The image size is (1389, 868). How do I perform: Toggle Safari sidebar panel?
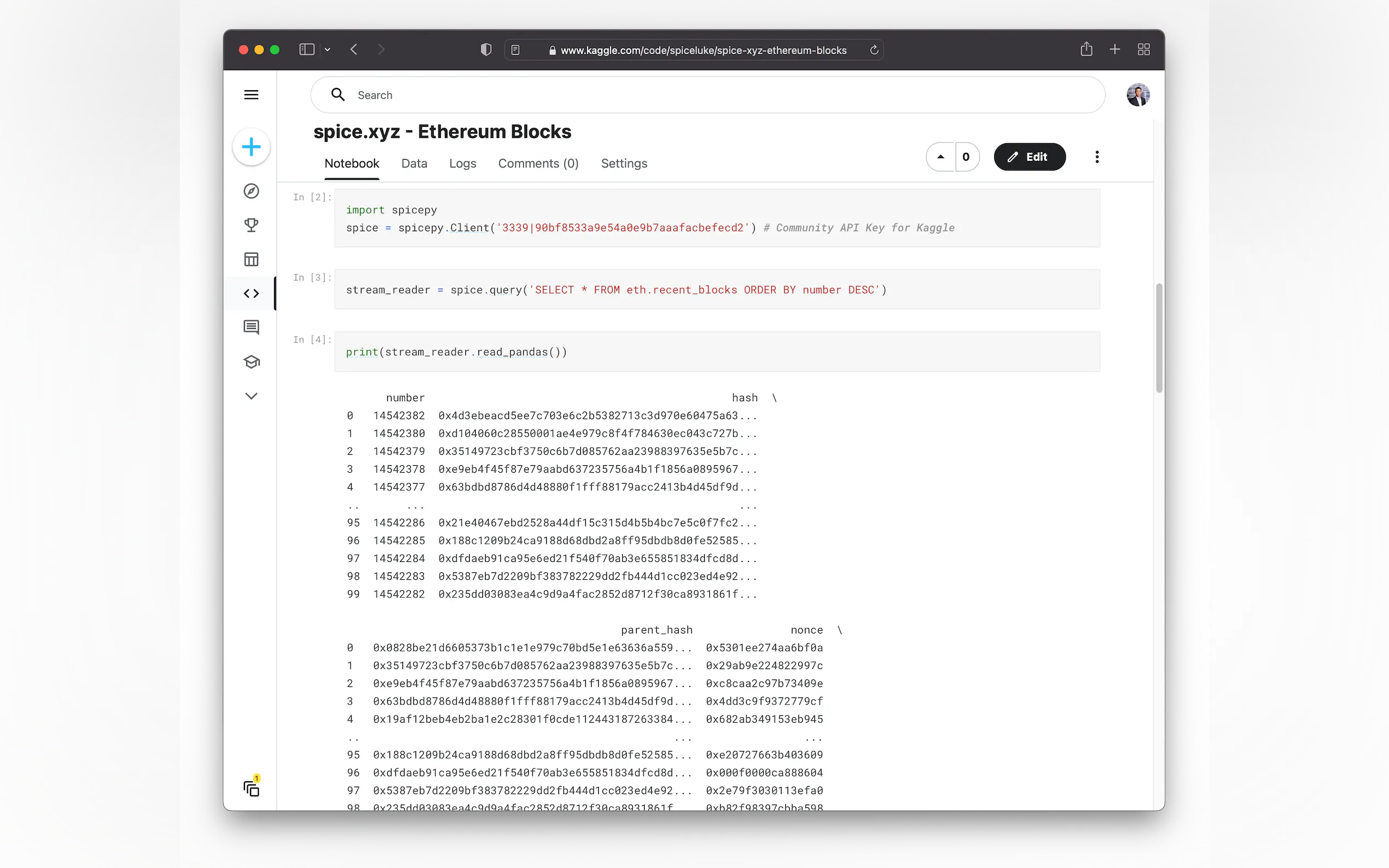pos(307,50)
